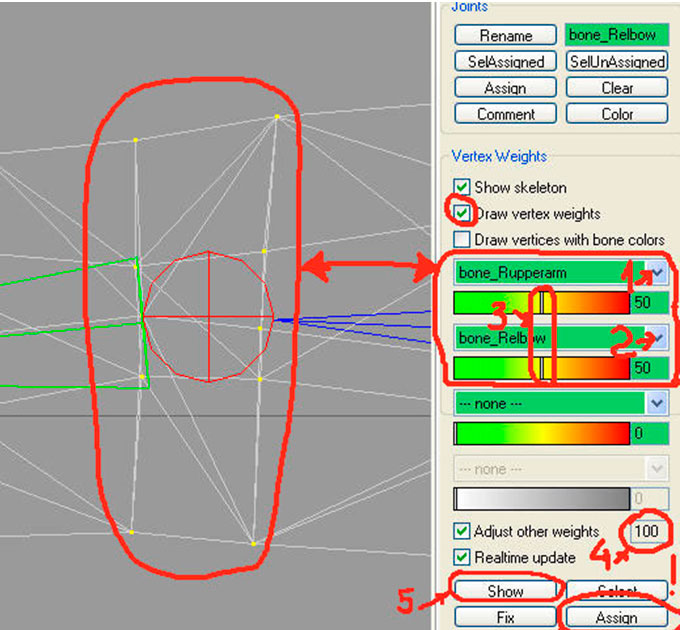Screen dimensions: 682x630
Task: Click the red joint circle in the viewport
Action: (208, 316)
